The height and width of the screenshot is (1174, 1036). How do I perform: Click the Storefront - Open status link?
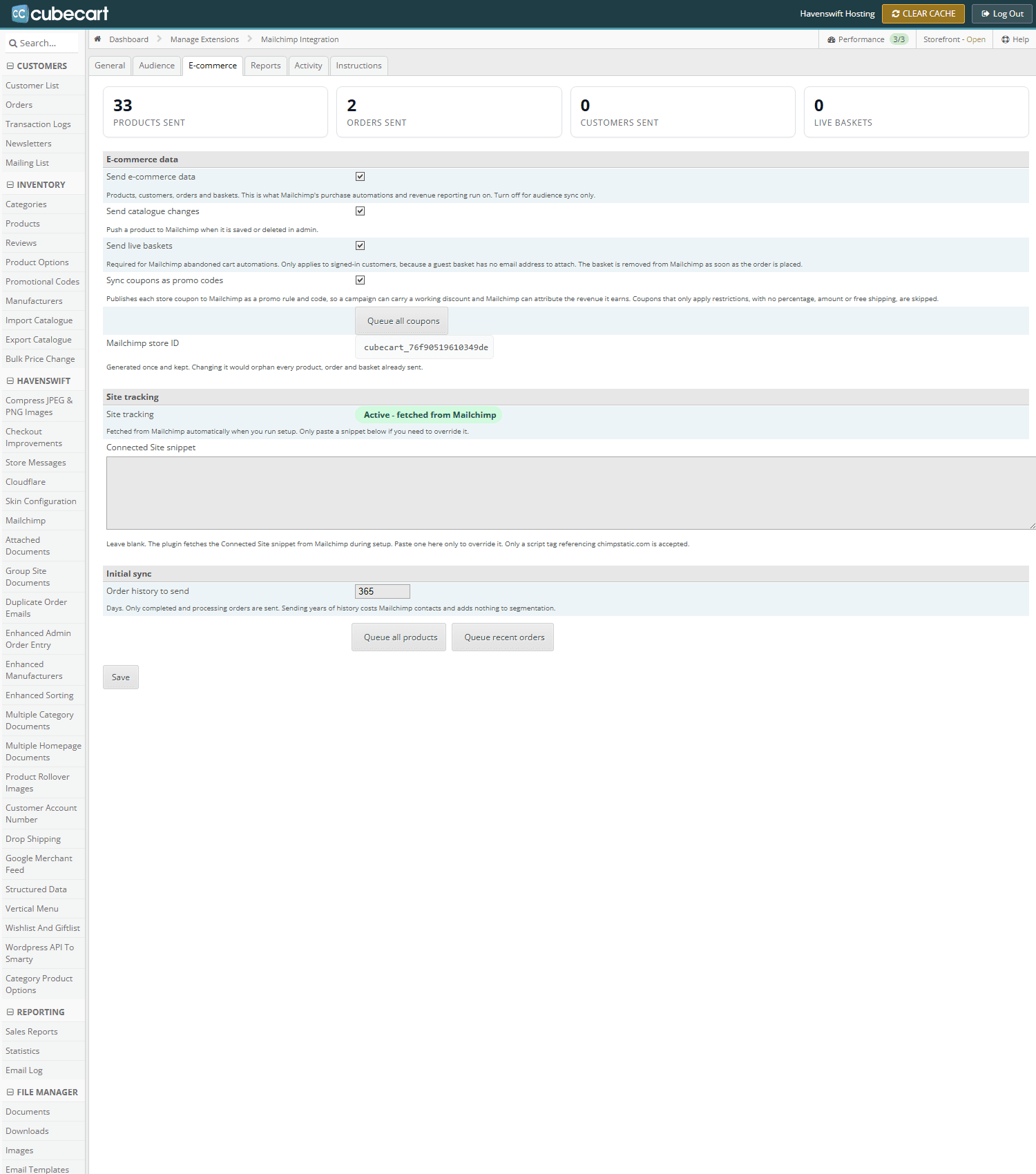[x=954, y=39]
